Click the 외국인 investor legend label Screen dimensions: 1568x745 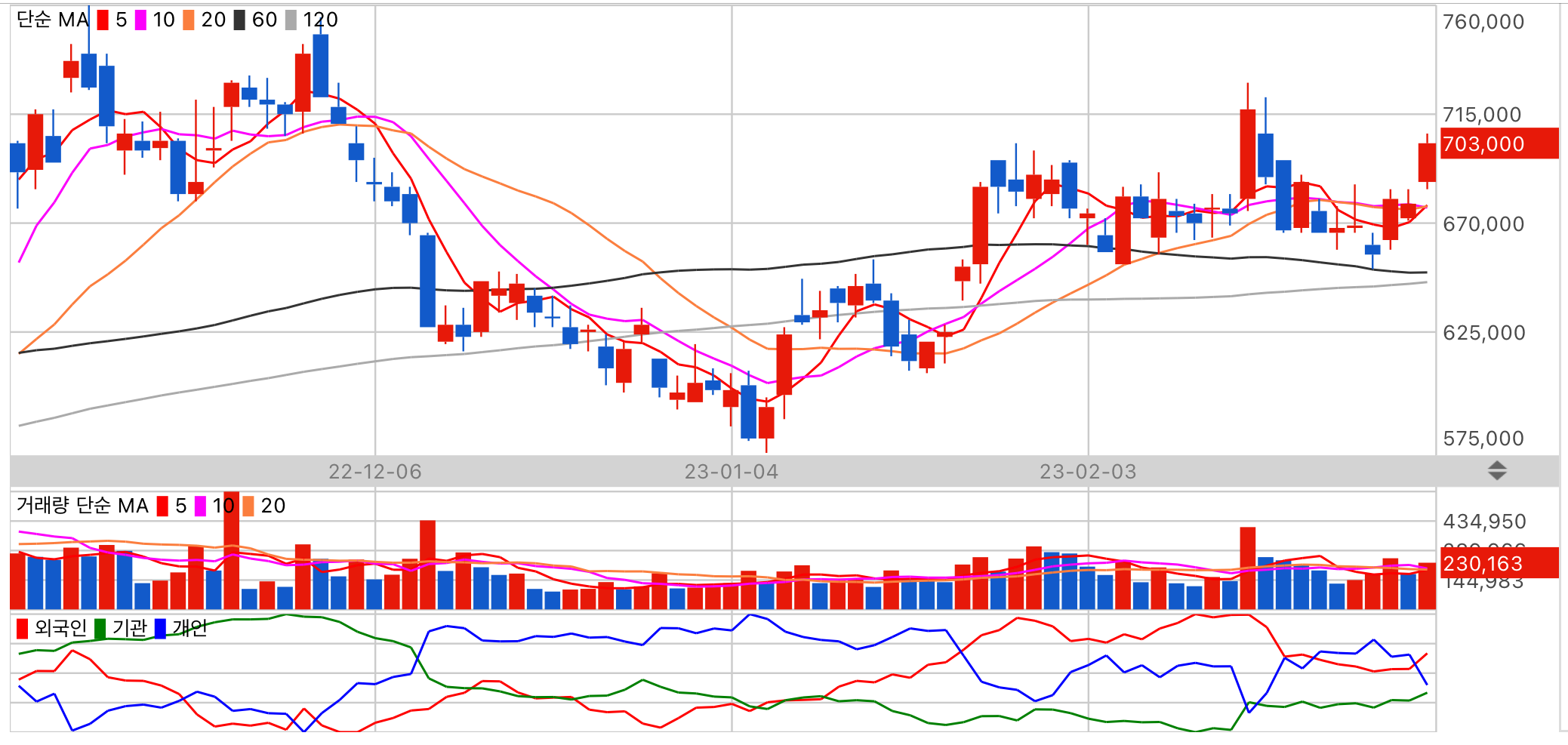(x=60, y=628)
